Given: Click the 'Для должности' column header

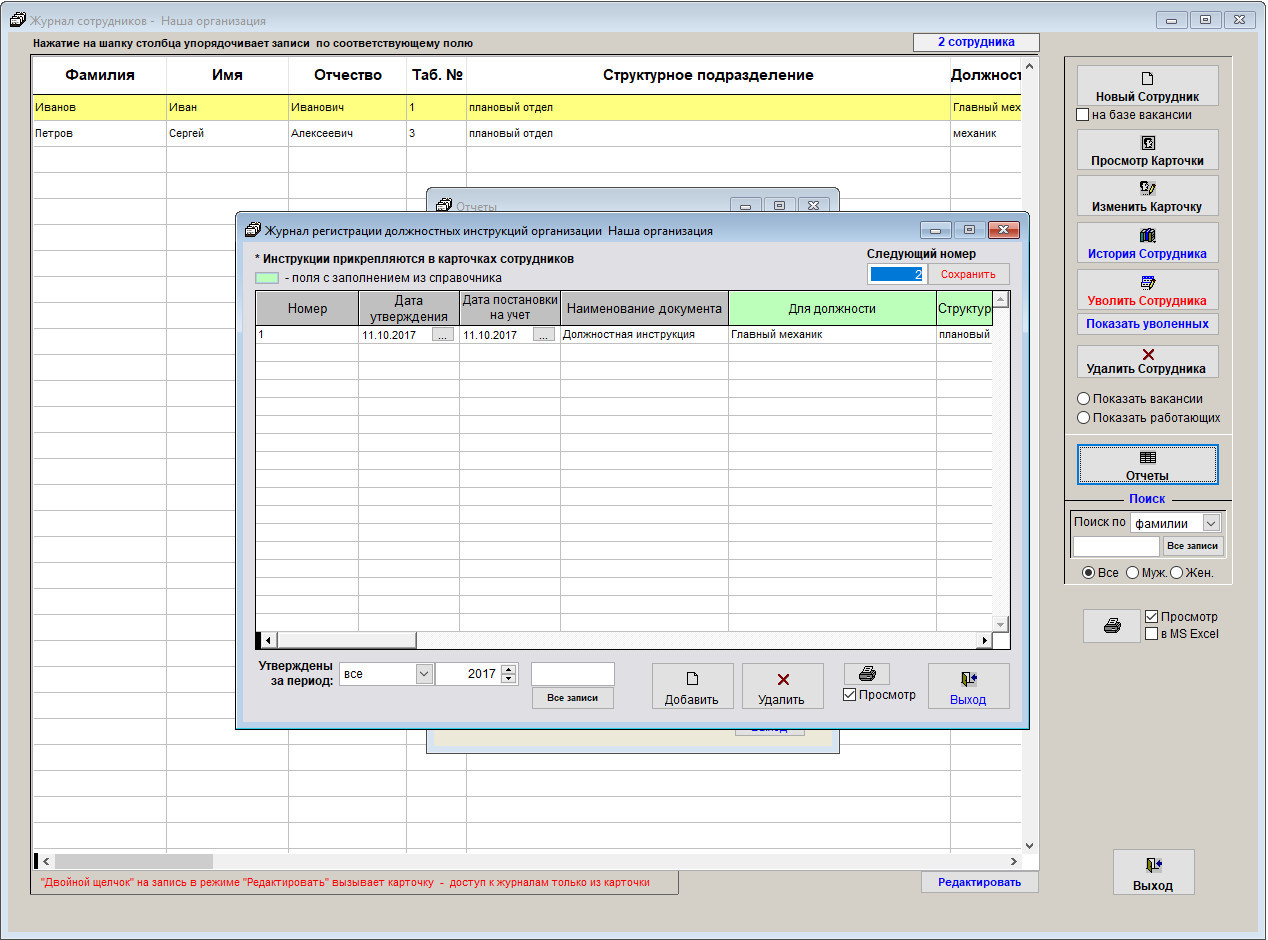Looking at the screenshot, I should tap(831, 308).
